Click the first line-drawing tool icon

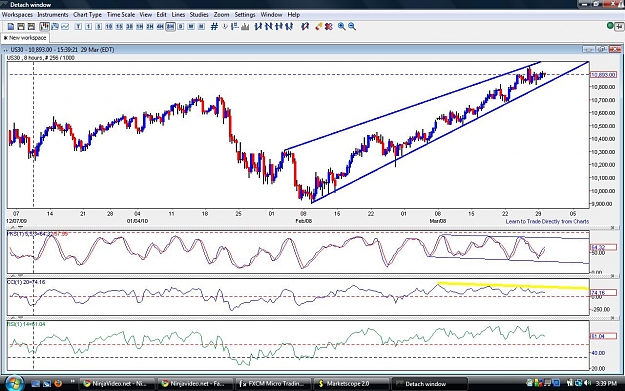pyautogui.click(x=258, y=27)
